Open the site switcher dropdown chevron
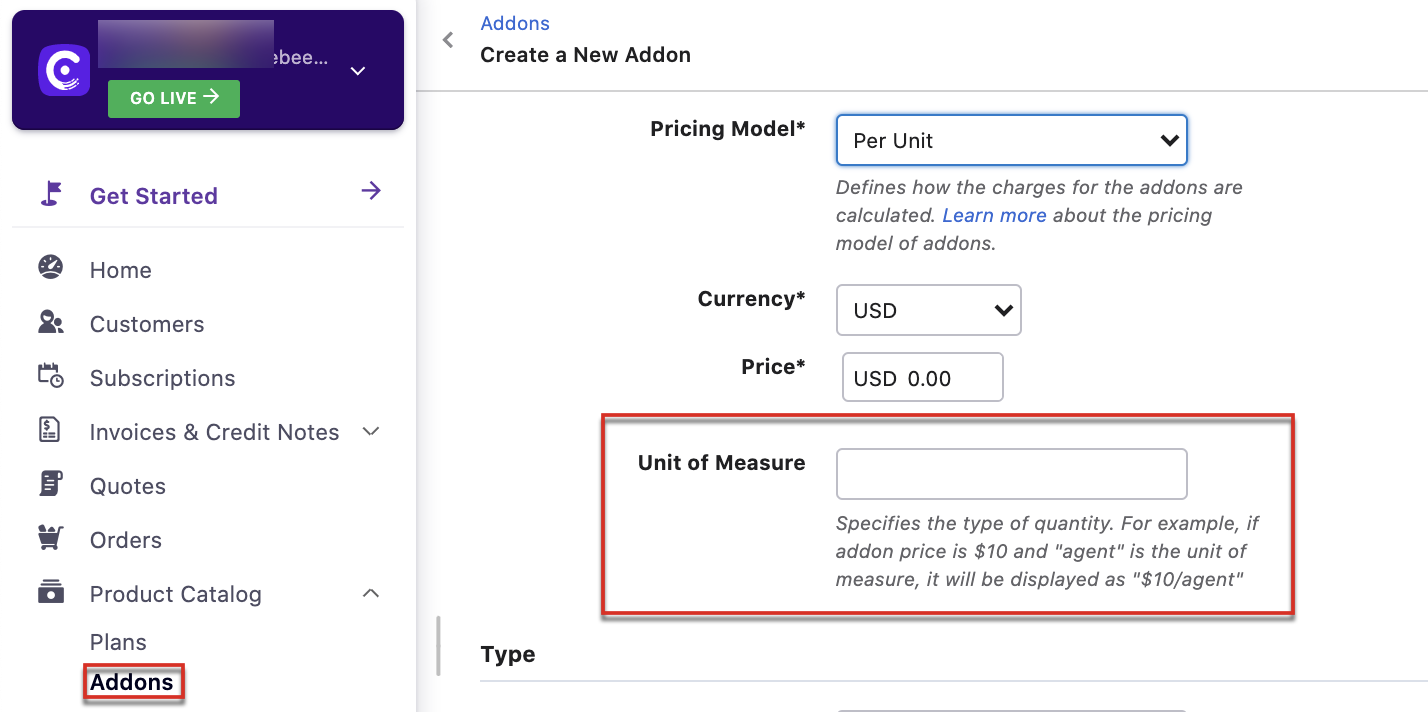This screenshot has height=712, width=1428. coord(358,71)
